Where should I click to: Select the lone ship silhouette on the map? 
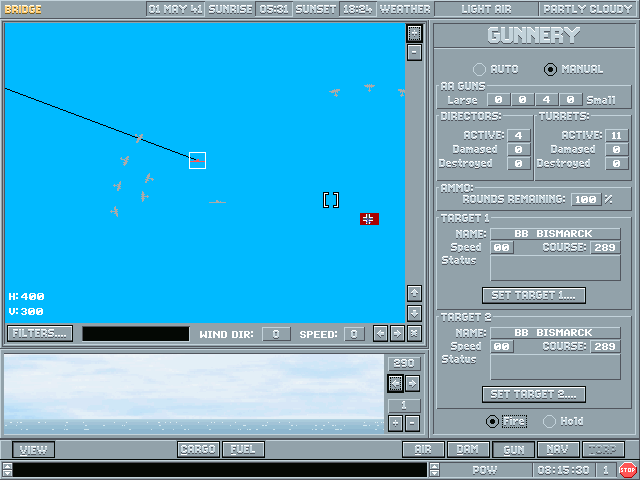217,202
